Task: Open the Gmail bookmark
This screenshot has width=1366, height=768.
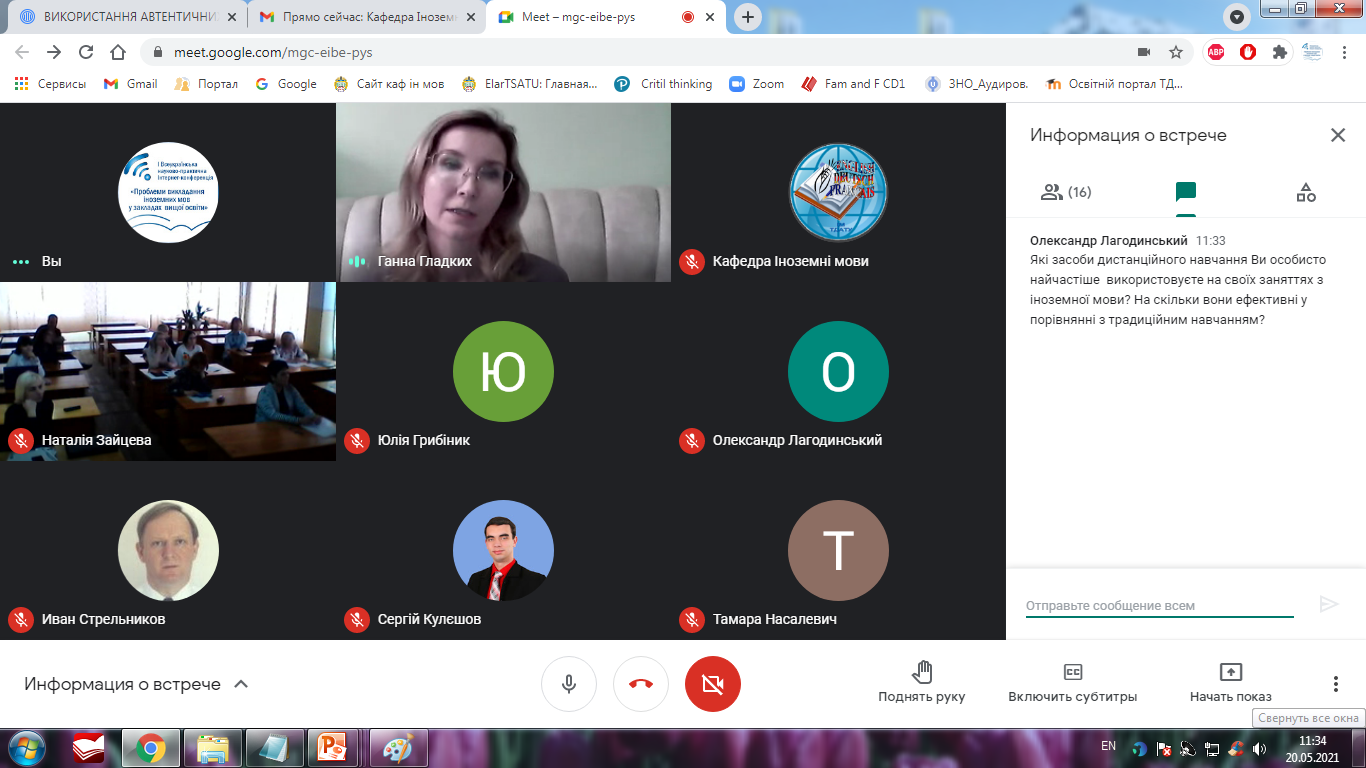Action: coord(130,84)
